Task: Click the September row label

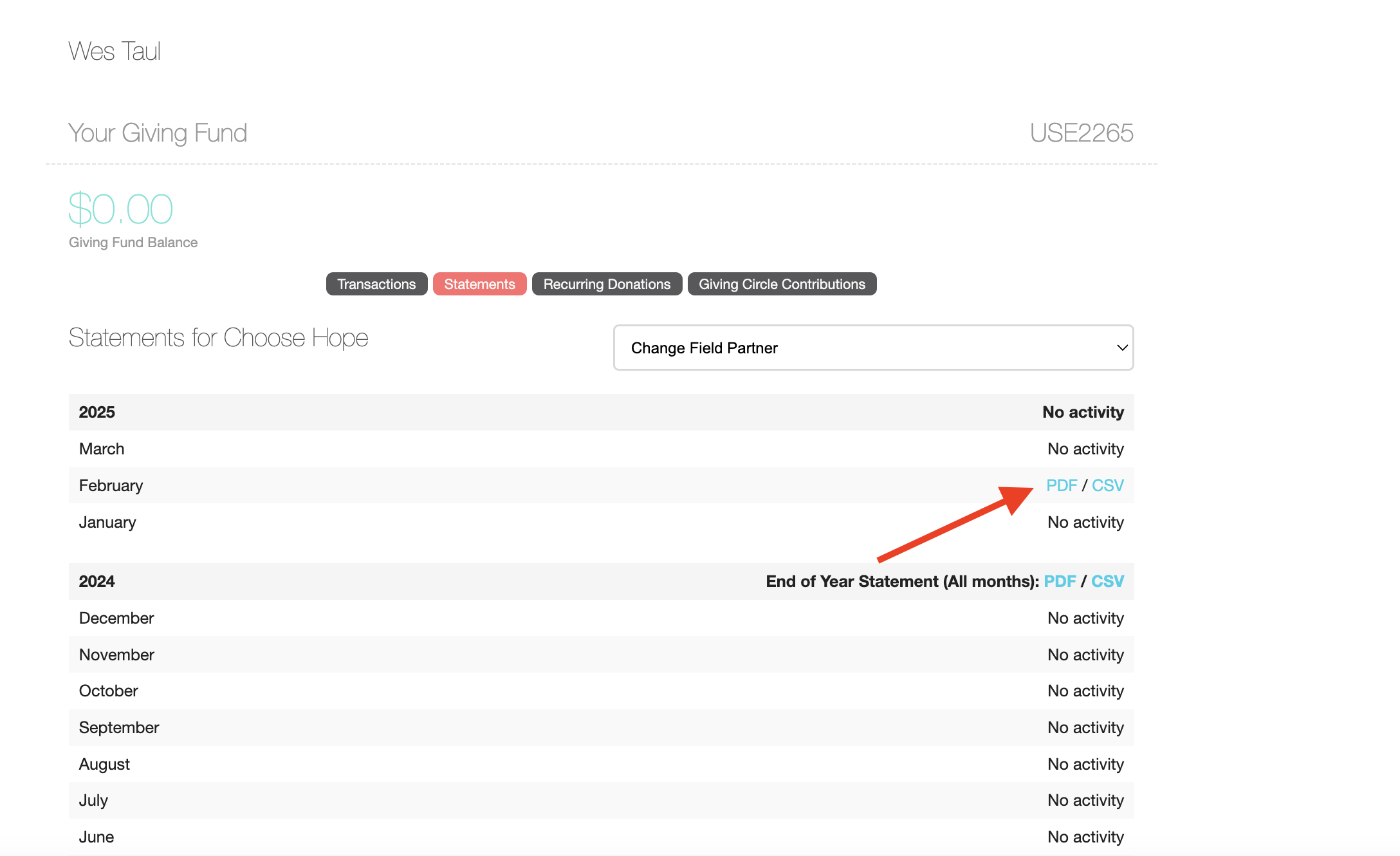Action: click(119, 727)
